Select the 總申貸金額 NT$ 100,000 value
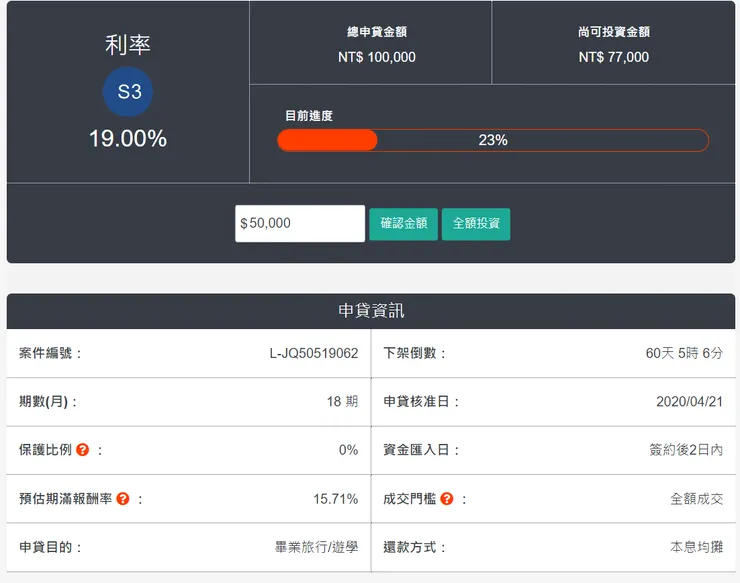 click(376, 57)
